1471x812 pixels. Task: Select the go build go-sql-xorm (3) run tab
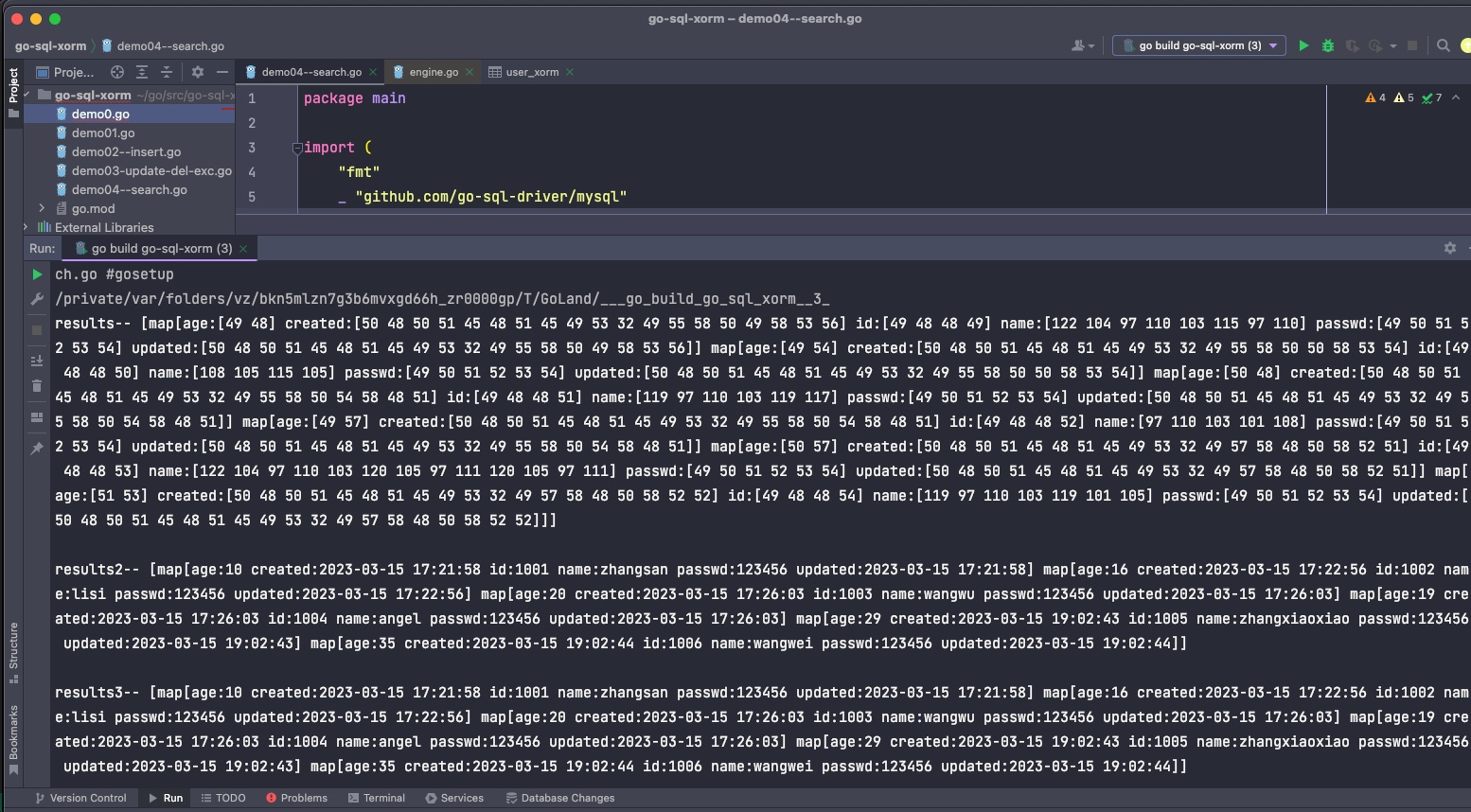(161, 248)
